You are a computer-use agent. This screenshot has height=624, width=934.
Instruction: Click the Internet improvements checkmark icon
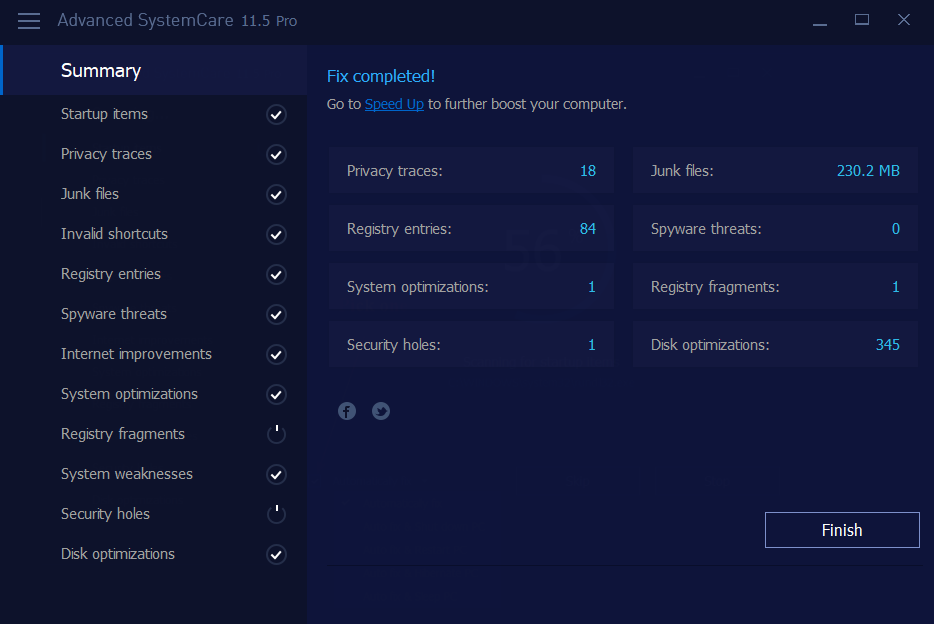(276, 355)
